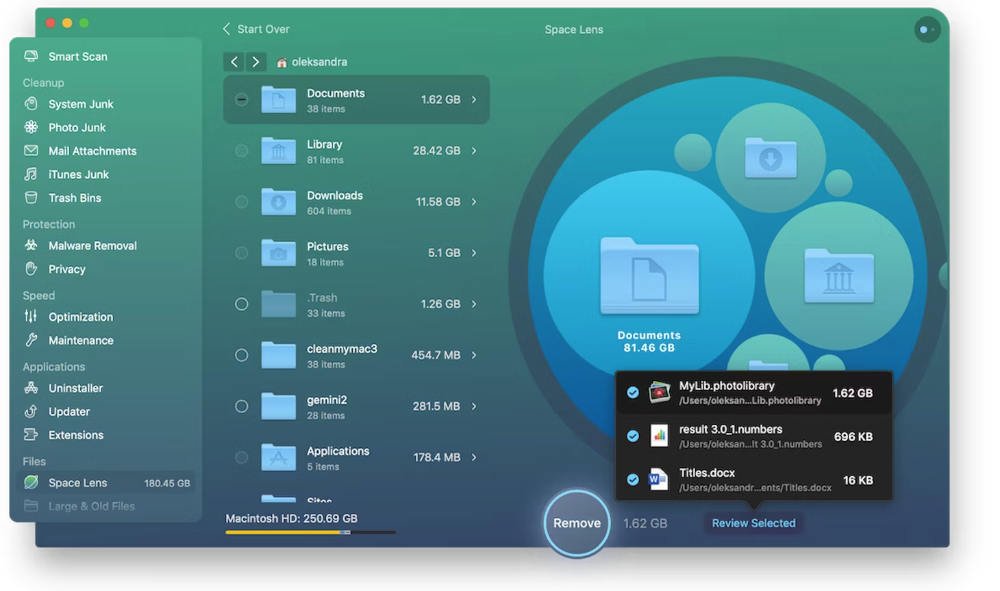Image resolution: width=1000 pixels, height=591 pixels.
Task: Click the home icon next to oleksandra
Action: 281,62
